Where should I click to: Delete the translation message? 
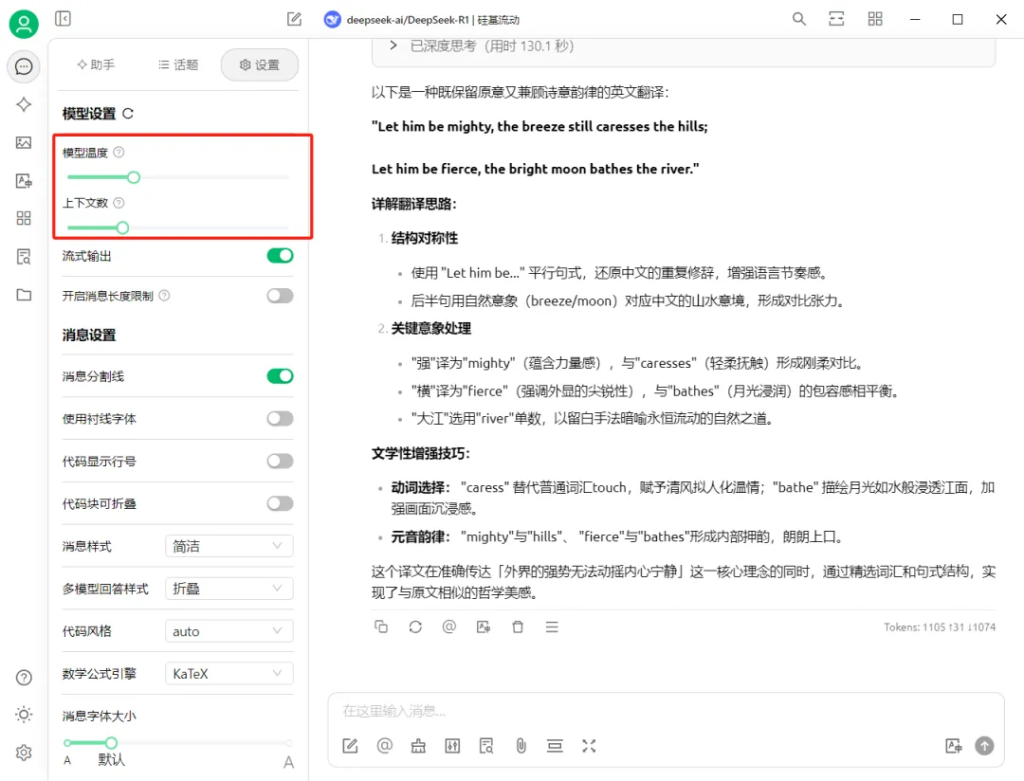(517, 627)
